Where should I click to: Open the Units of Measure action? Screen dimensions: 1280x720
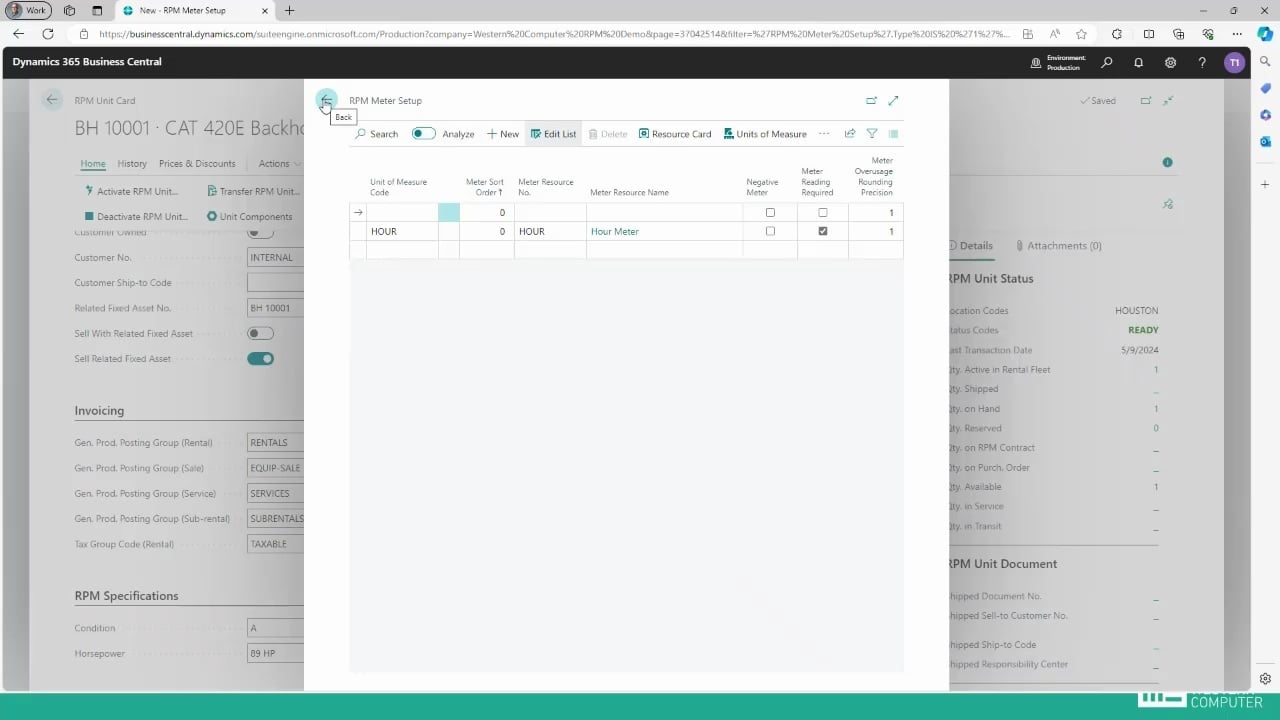764,134
